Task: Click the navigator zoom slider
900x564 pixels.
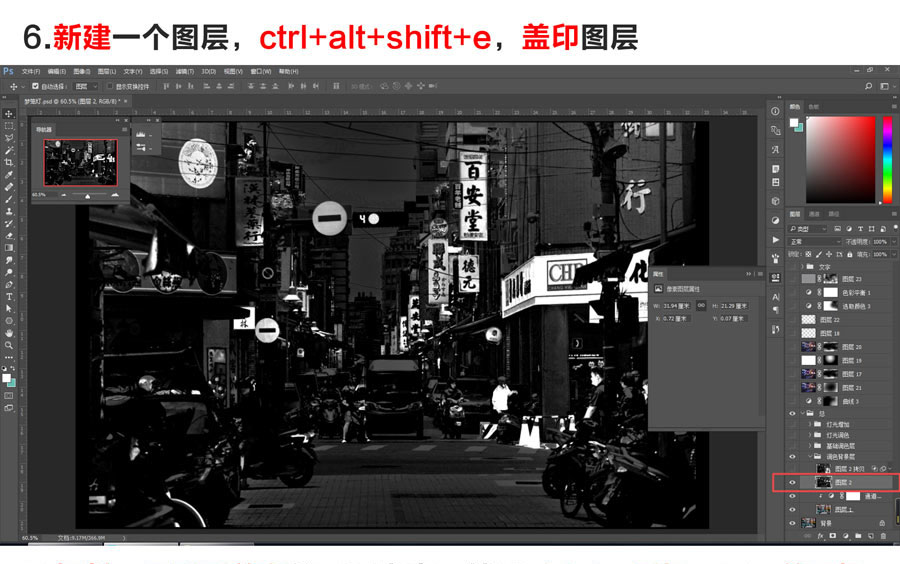Action: click(x=87, y=196)
